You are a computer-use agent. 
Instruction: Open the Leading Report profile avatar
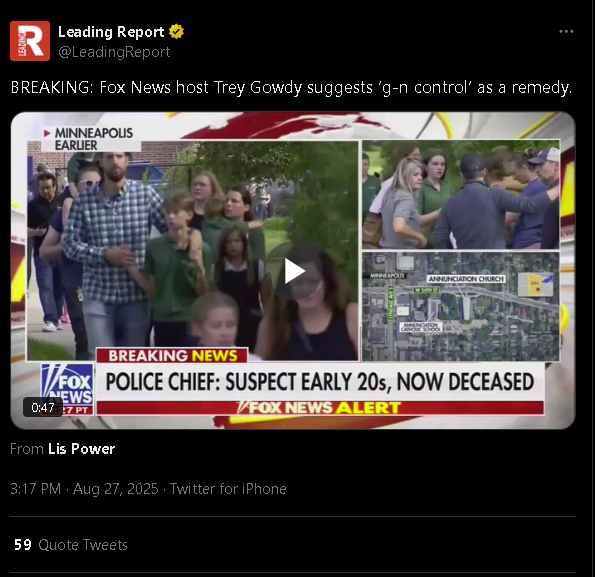pos(30,41)
